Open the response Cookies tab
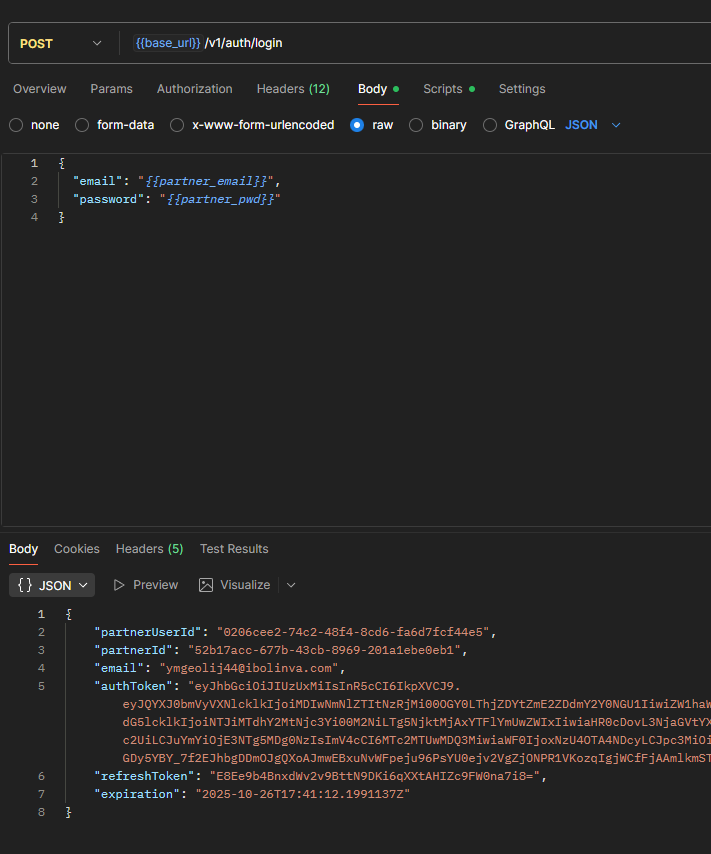The image size is (711, 854). tap(77, 549)
